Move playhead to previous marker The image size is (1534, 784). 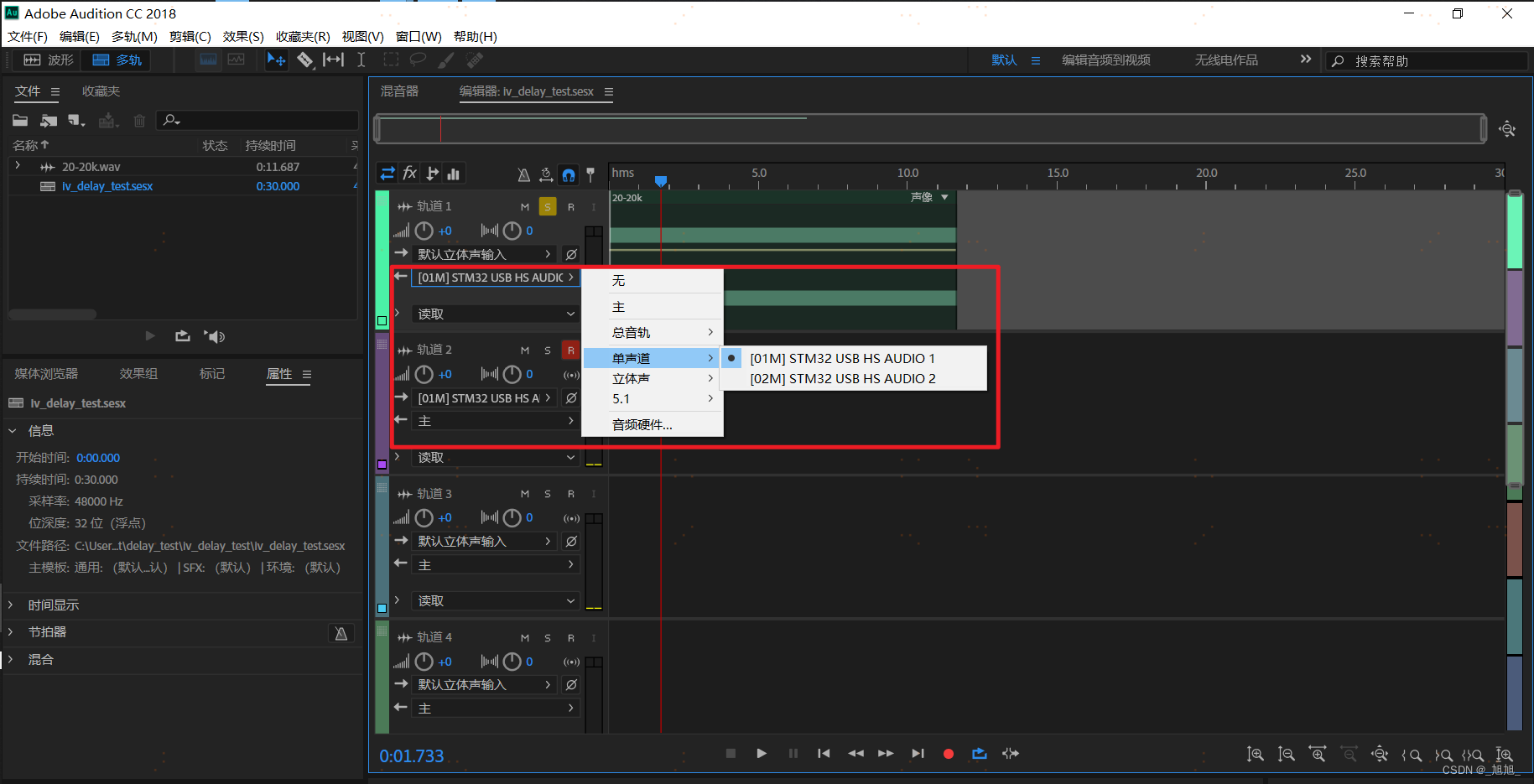pyautogui.click(x=824, y=754)
